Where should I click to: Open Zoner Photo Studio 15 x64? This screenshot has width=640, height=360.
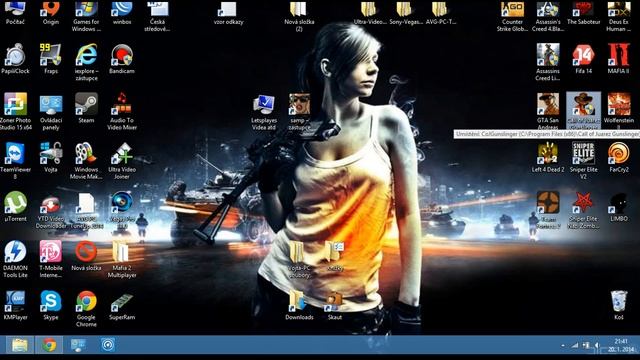point(16,111)
